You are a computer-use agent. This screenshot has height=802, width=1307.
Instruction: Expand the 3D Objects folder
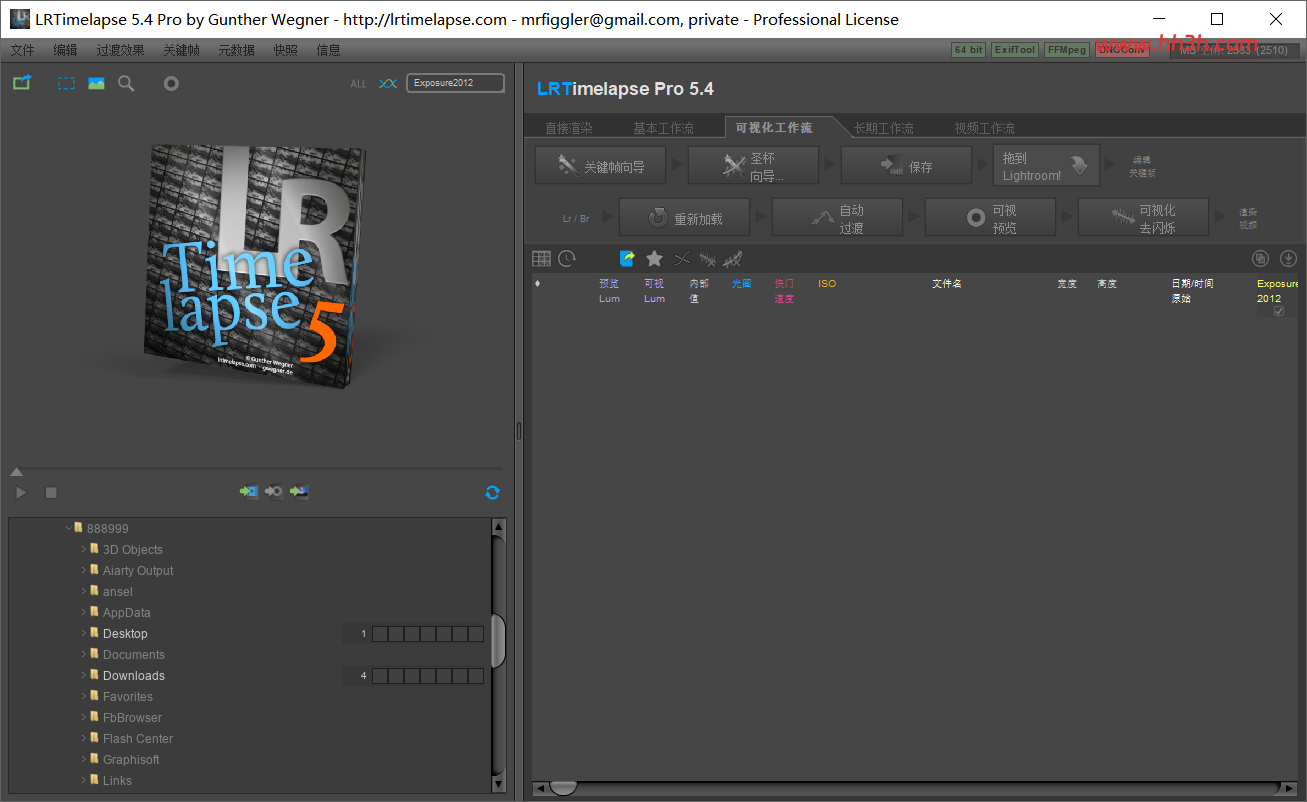tap(84, 549)
